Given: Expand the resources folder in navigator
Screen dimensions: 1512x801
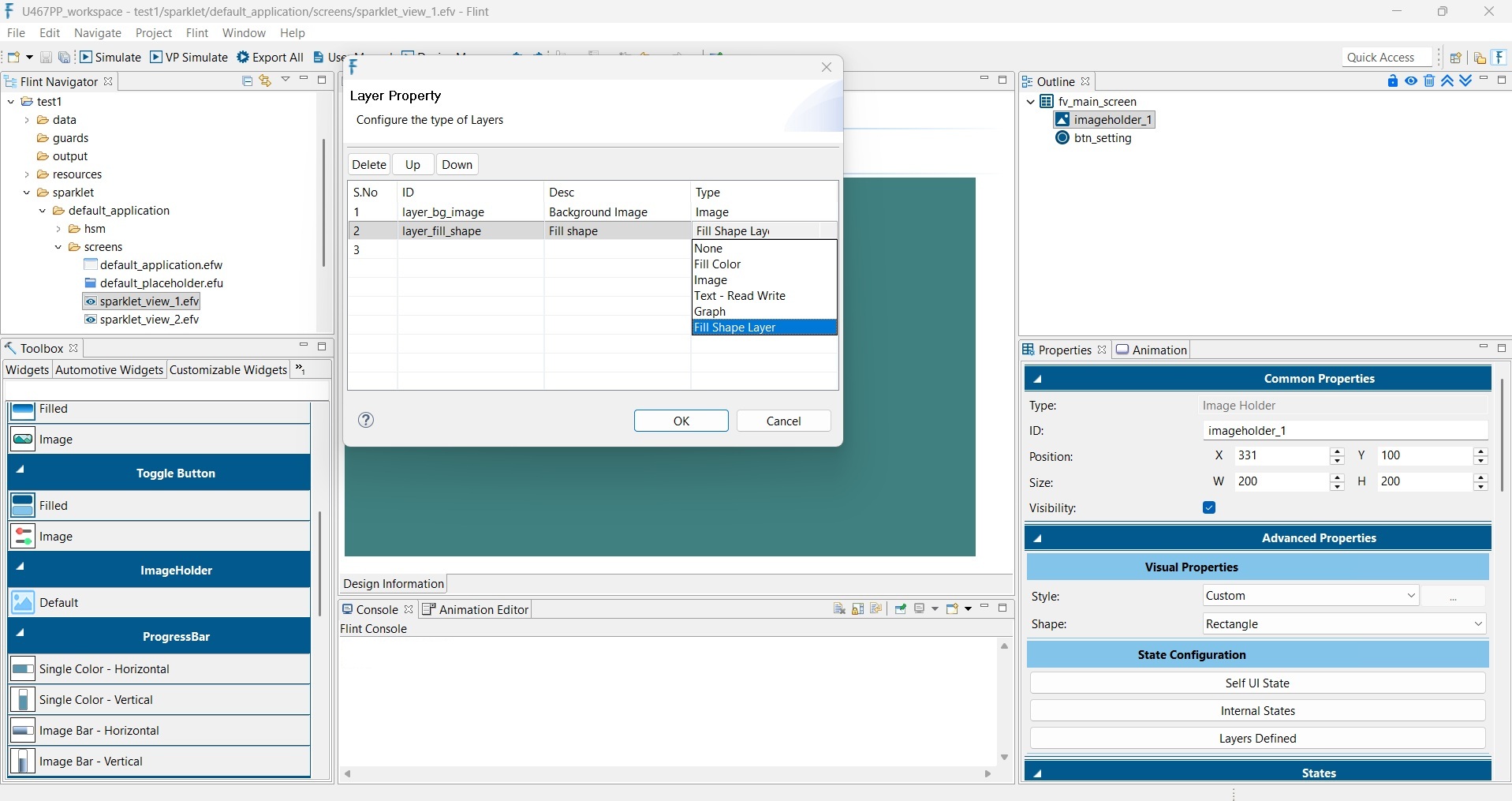Looking at the screenshot, I should tap(27, 174).
